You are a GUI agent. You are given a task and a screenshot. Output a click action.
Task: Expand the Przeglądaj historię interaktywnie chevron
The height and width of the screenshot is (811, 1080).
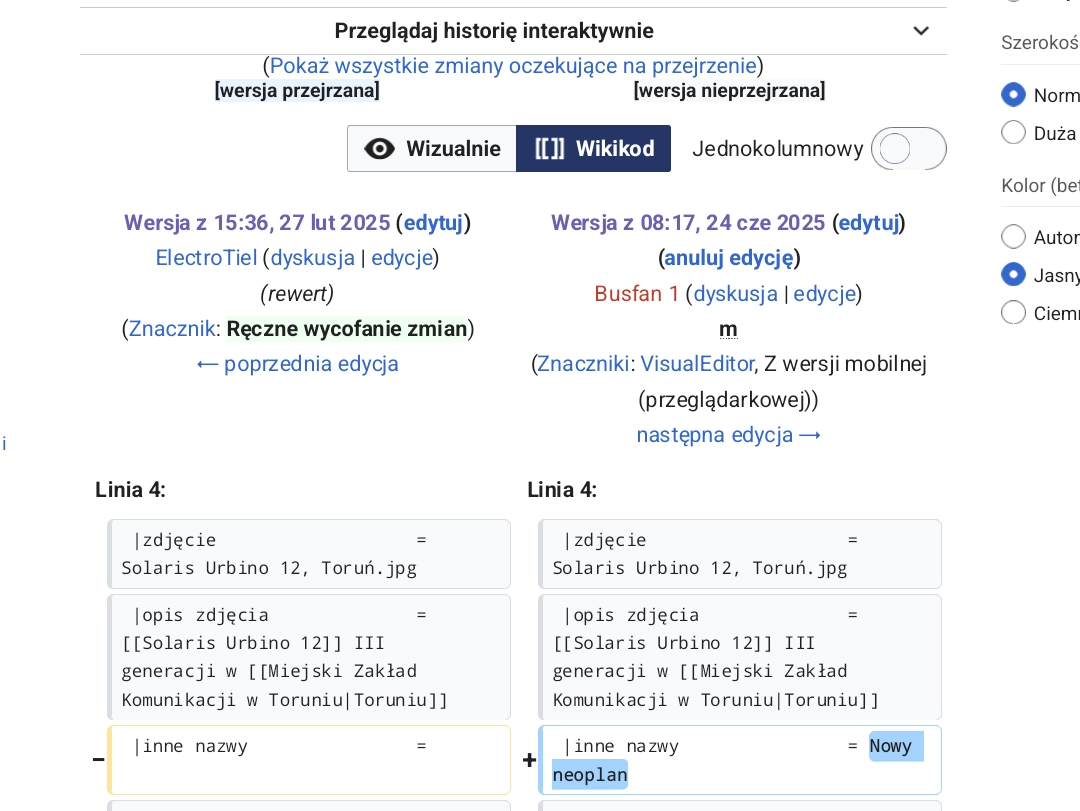click(921, 31)
